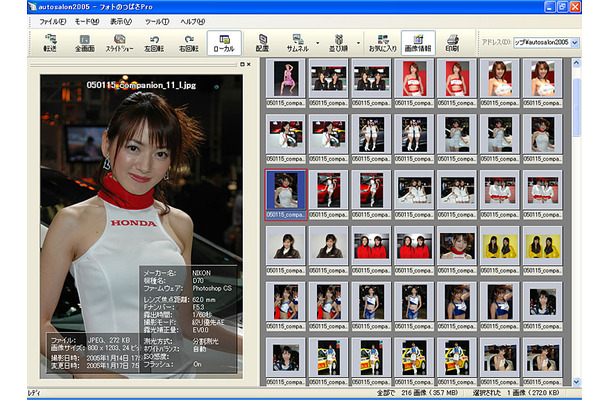Expand the アドレス address dropdown
This screenshot has width=610, height=400.
pyautogui.click(x=575, y=42)
